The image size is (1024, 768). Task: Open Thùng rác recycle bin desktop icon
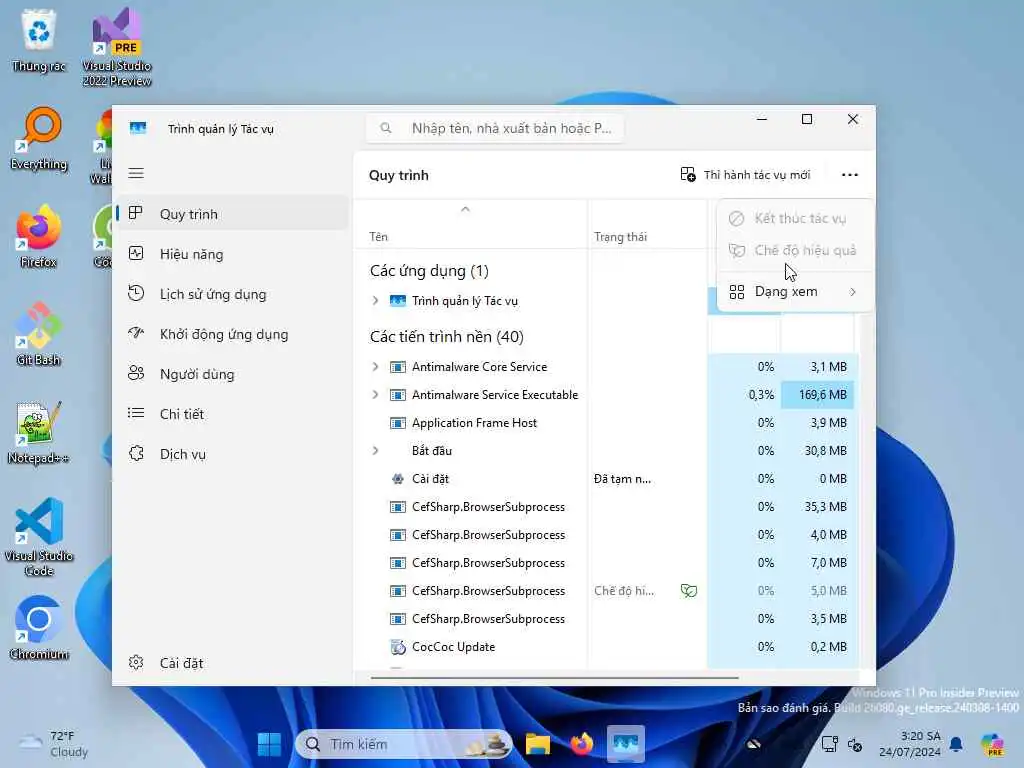tap(39, 41)
